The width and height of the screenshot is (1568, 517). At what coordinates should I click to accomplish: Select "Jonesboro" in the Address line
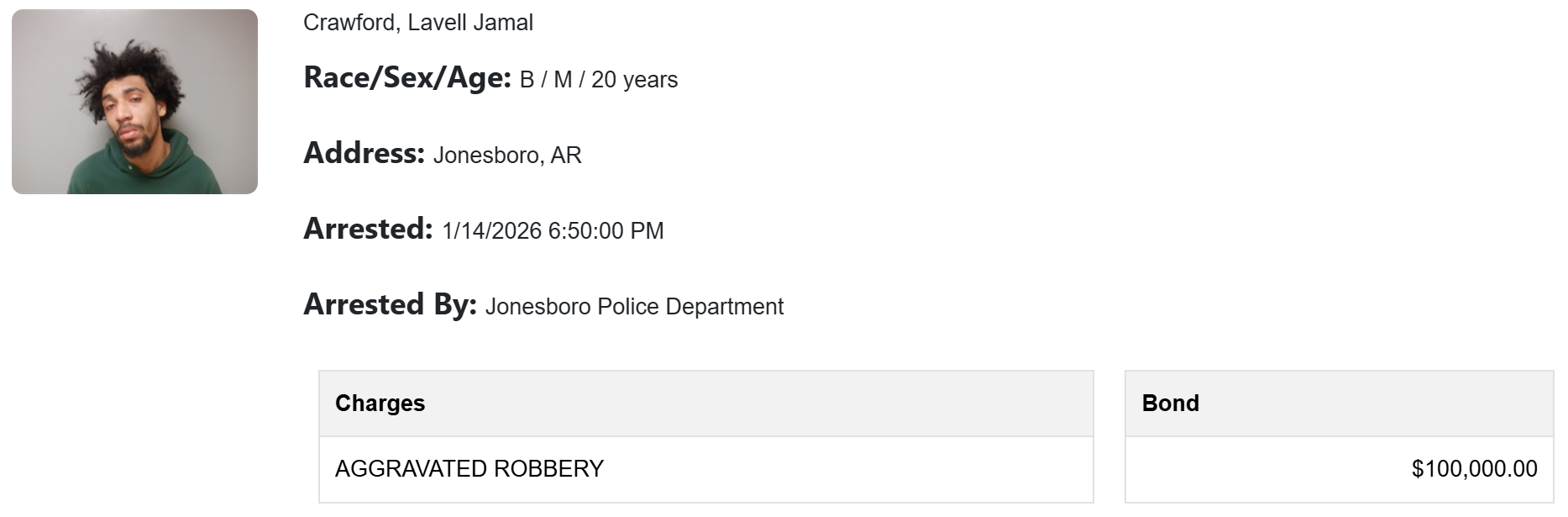[485, 156]
